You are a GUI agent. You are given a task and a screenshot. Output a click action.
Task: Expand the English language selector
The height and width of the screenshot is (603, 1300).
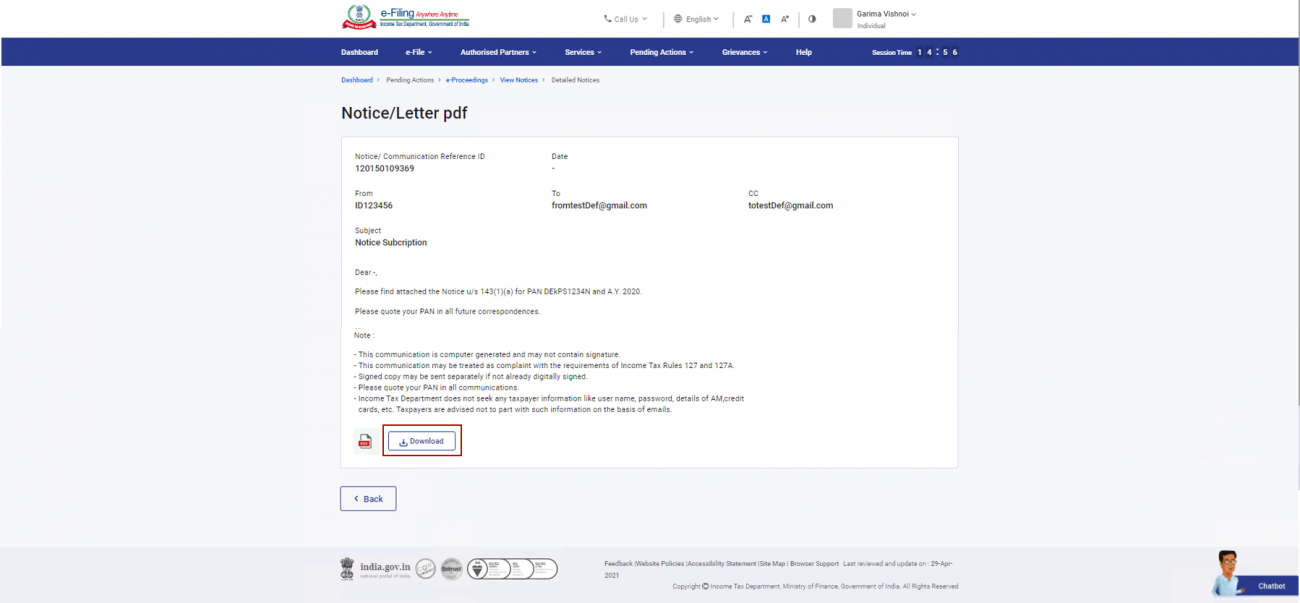696,18
